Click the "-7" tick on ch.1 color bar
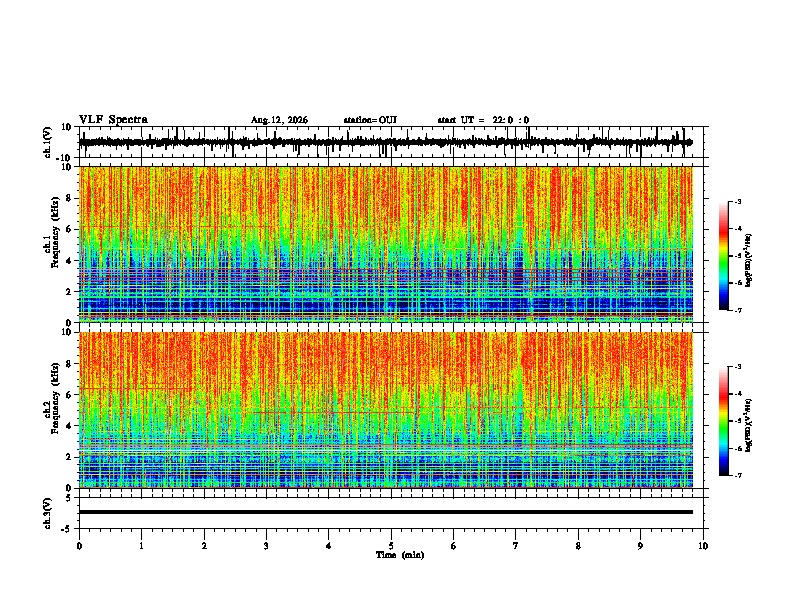 pos(737,311)
